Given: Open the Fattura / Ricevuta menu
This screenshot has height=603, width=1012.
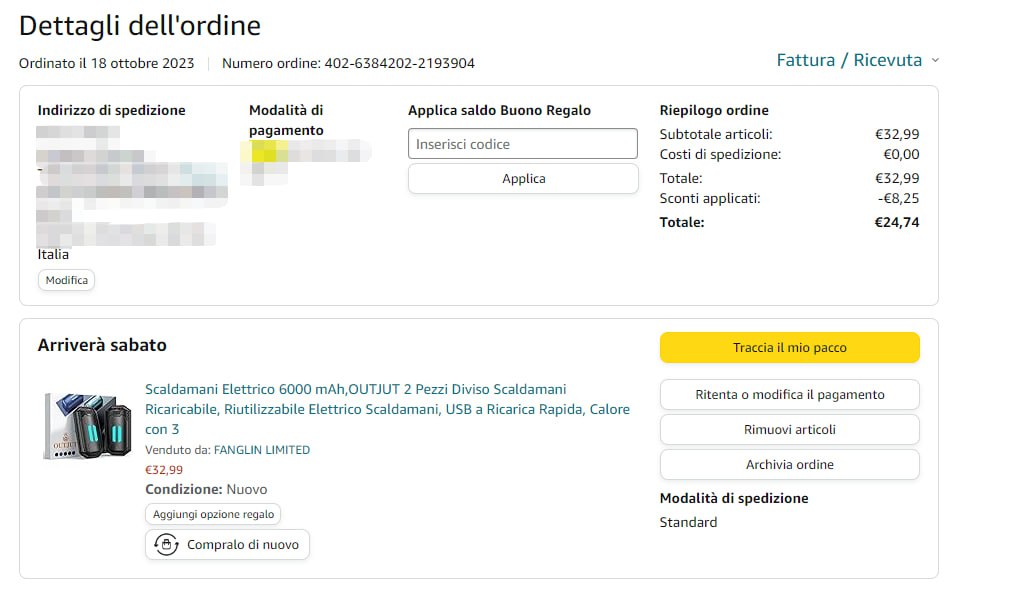Looking at the screenshot, I should (849, 60).
